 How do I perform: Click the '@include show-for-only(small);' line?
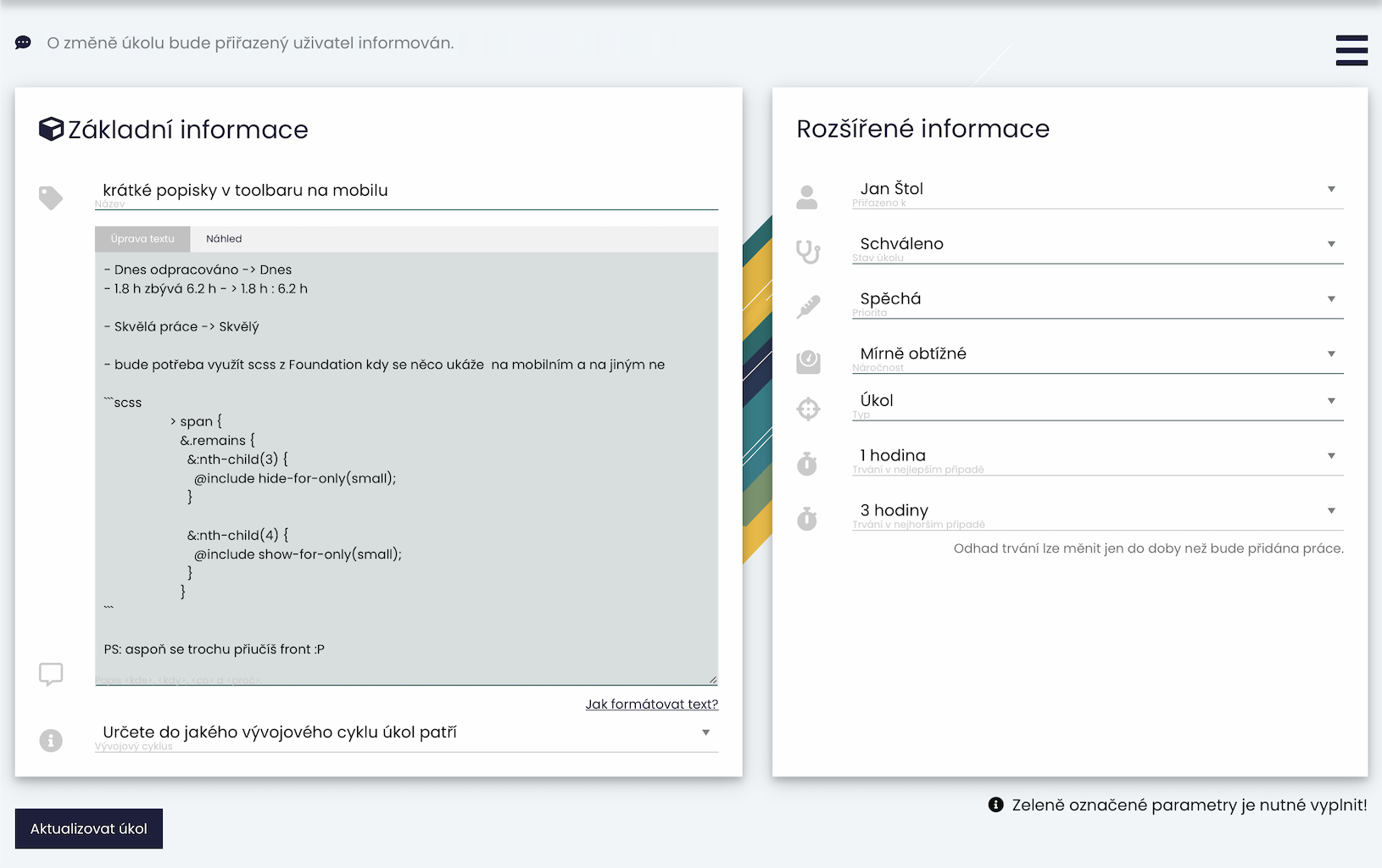[298, 554]
